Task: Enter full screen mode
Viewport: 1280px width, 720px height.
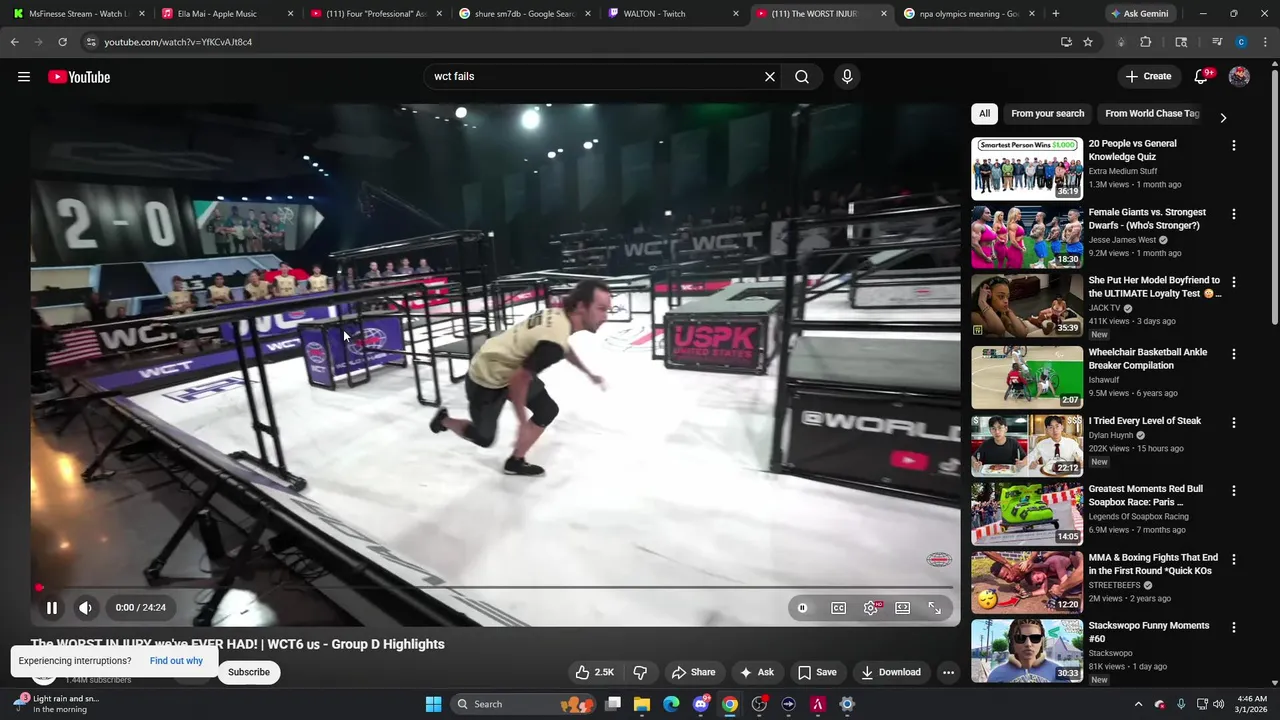Action: pyautogui.click(x=935, y=607)
